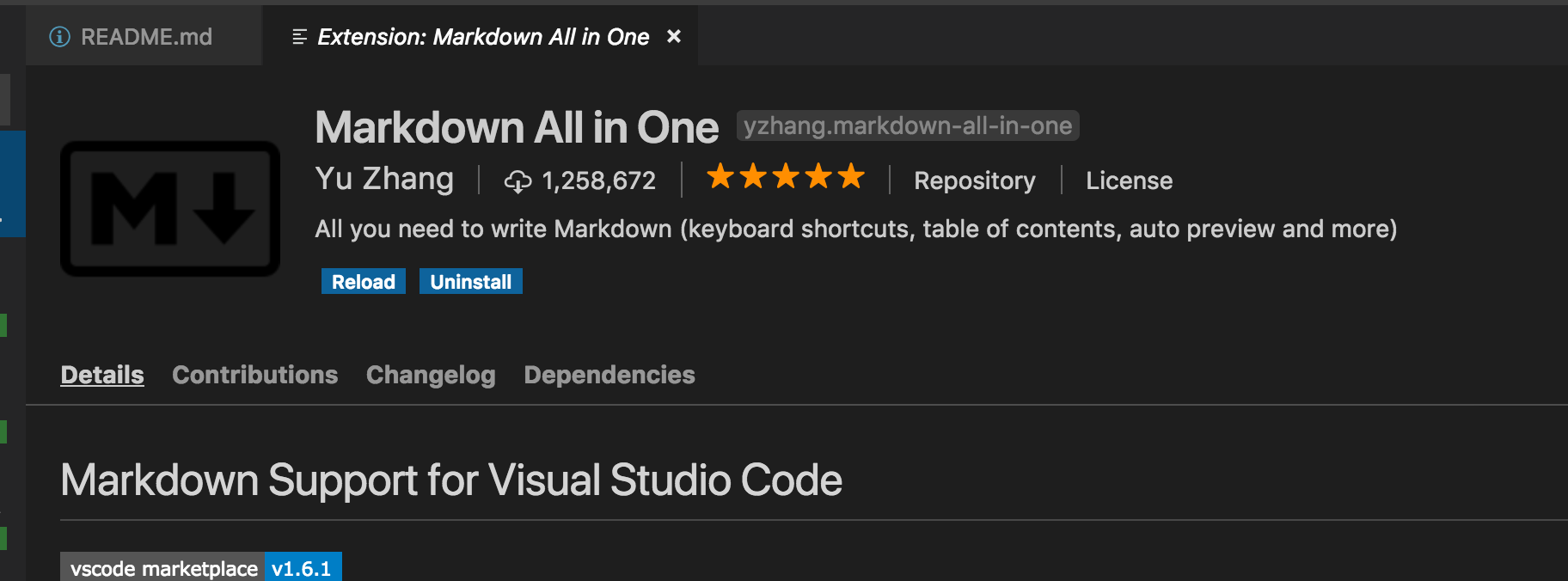
Task: Click the Markdown extension logo image
Action: point(170,209)
